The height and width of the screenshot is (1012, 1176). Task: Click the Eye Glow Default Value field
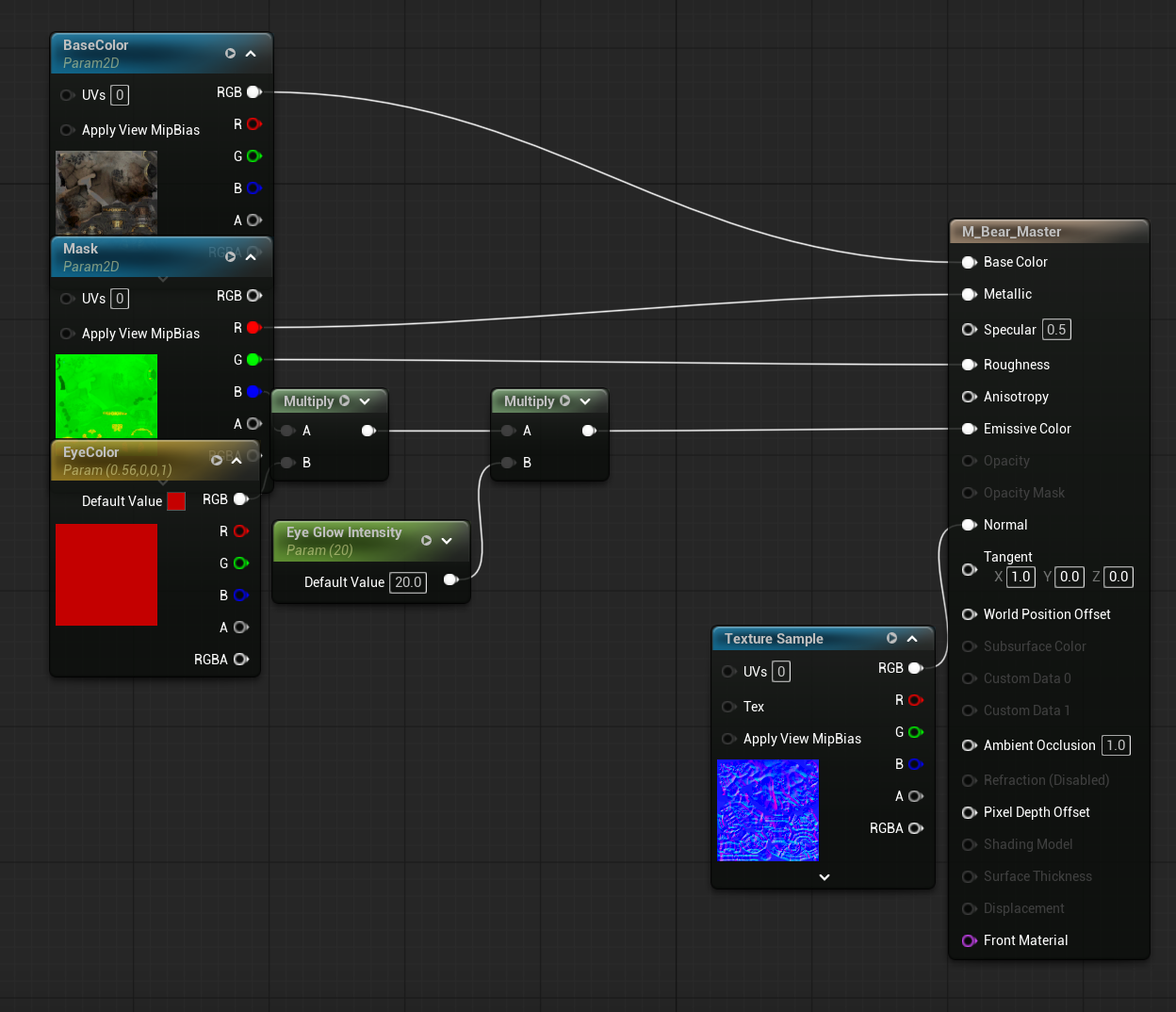[x=408, y=582]
